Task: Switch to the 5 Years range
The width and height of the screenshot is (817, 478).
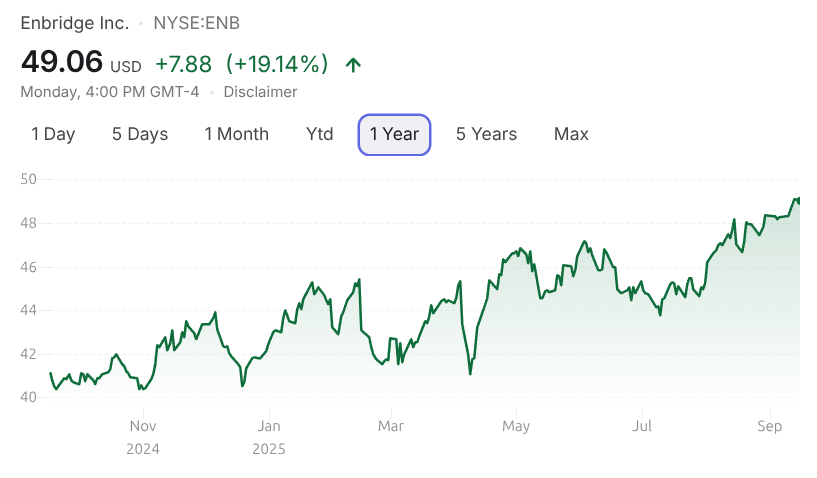Action: 486,134
